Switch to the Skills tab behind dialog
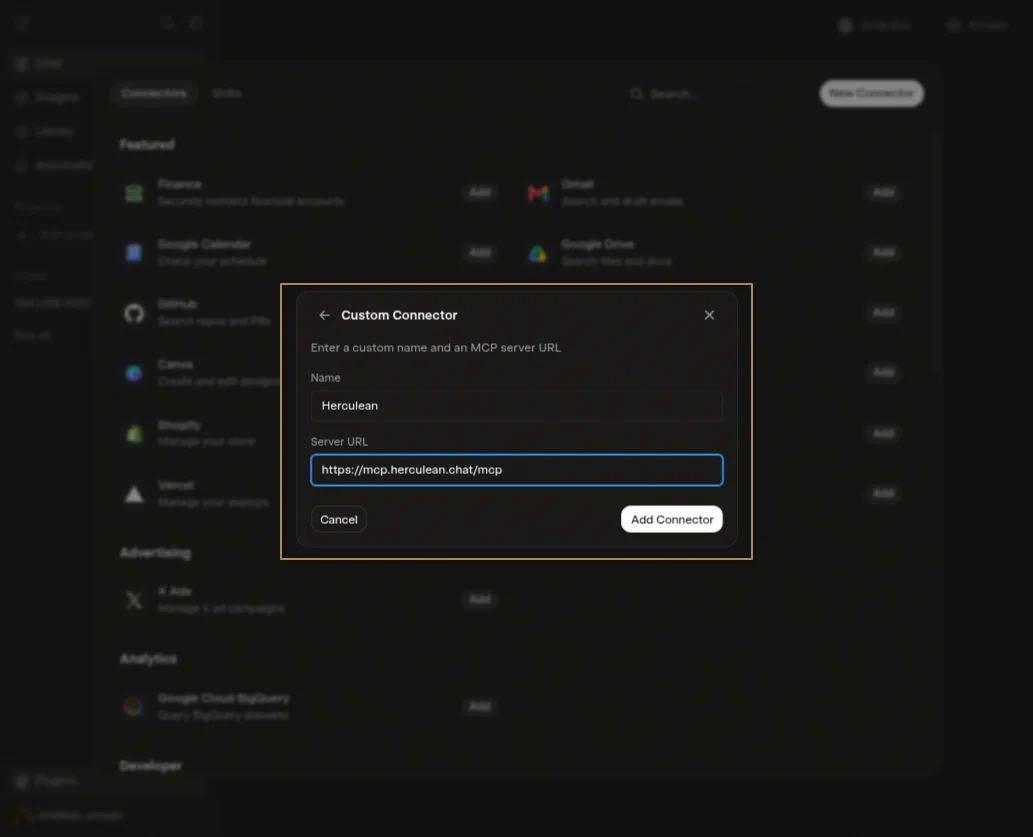The height and width of the screenshot is (837, 1033). [227, 94]
